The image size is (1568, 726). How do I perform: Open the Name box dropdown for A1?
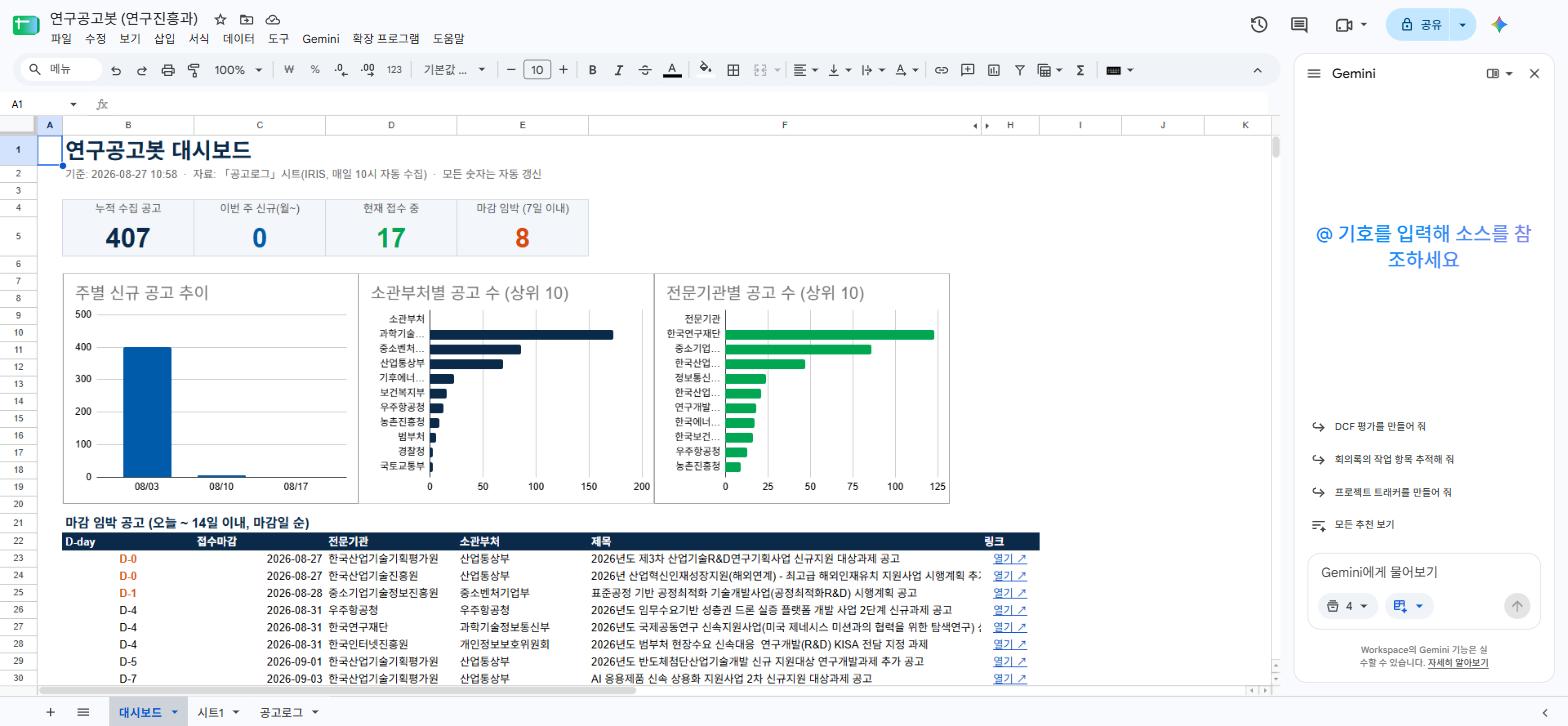(73, 104)
